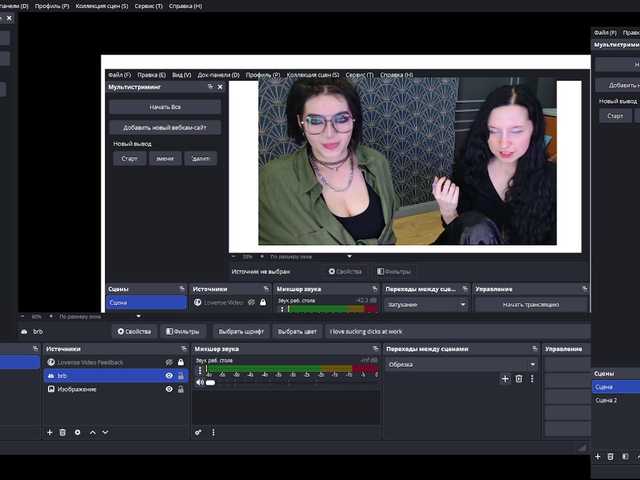640x480 pixels.
Task: Move the selected source down with arrow icon
Action: point(106,432)
